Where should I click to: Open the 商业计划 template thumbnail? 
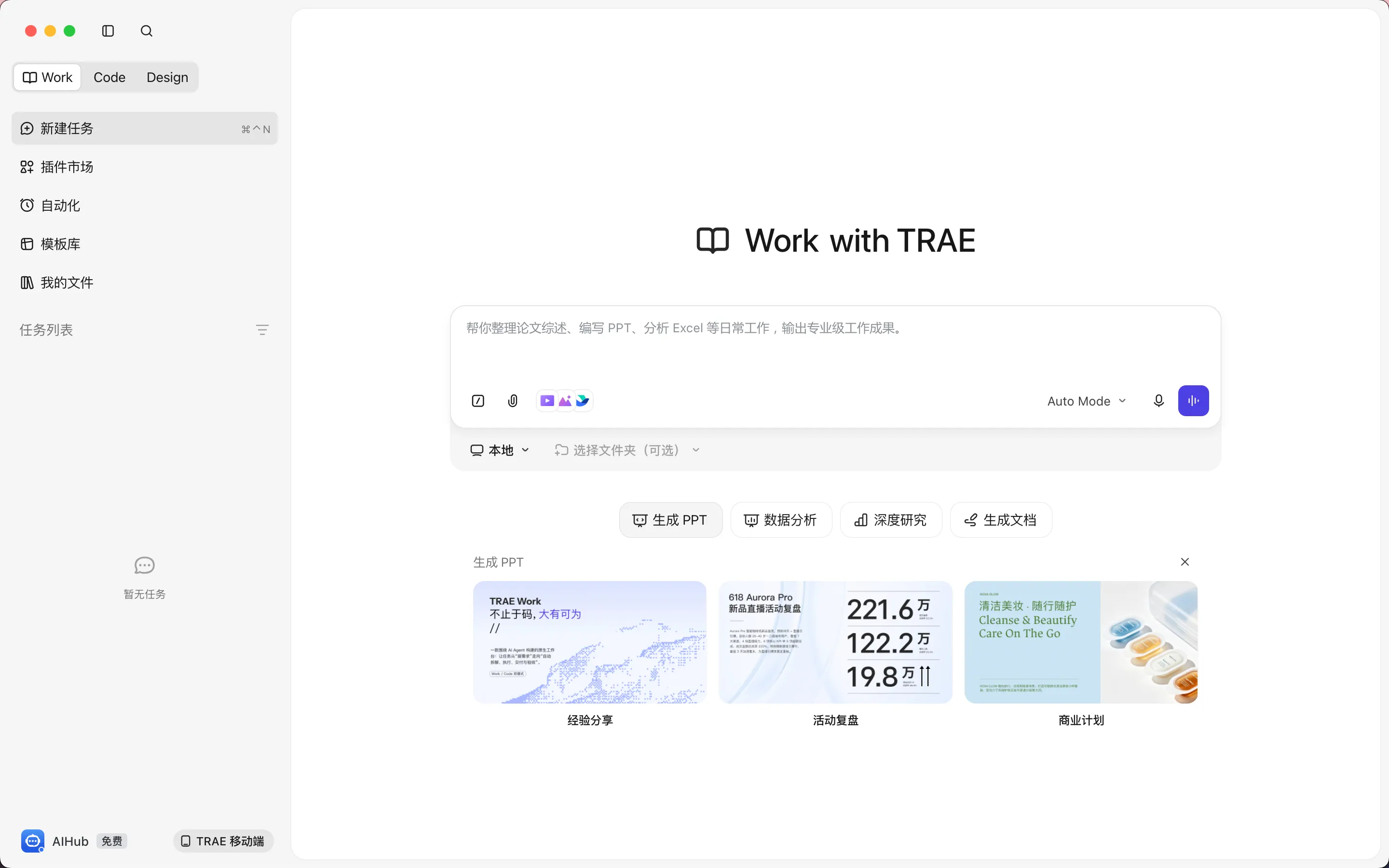1081,642
